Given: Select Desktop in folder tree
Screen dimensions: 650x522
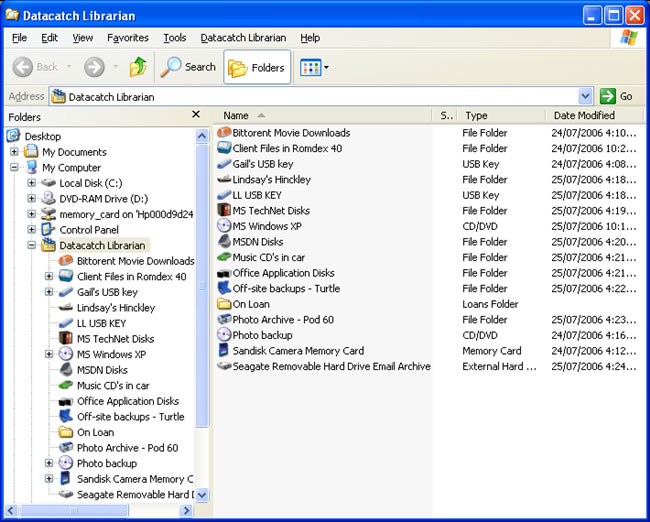Looking at the screenshot, I should [x=43, y=136].
